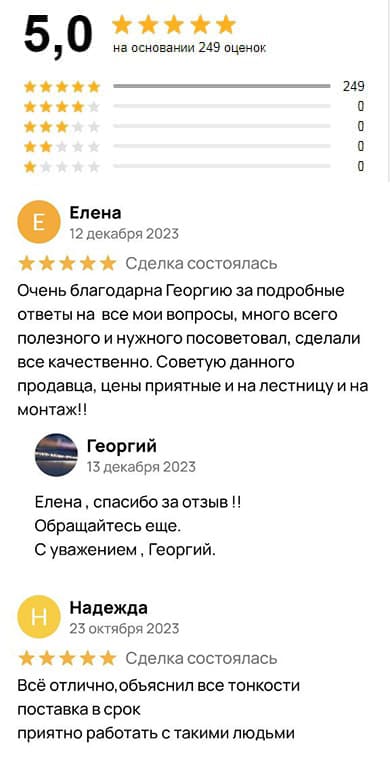Select the two-star rating filter row

point(194,146)
